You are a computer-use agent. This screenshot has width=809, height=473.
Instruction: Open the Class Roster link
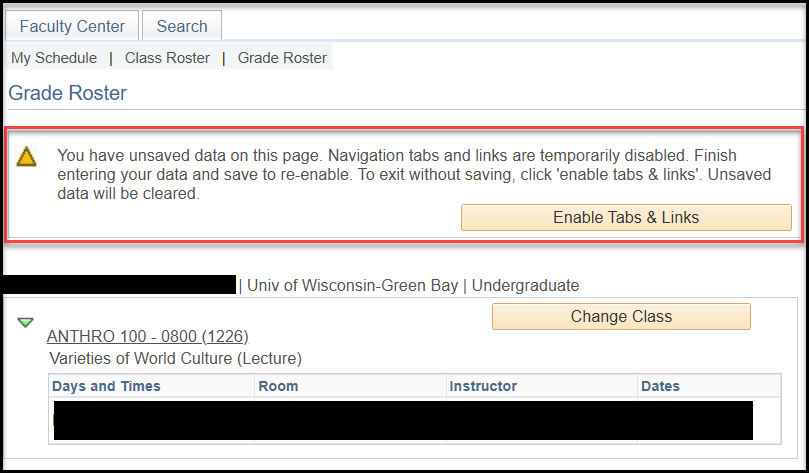click(167, 58)
